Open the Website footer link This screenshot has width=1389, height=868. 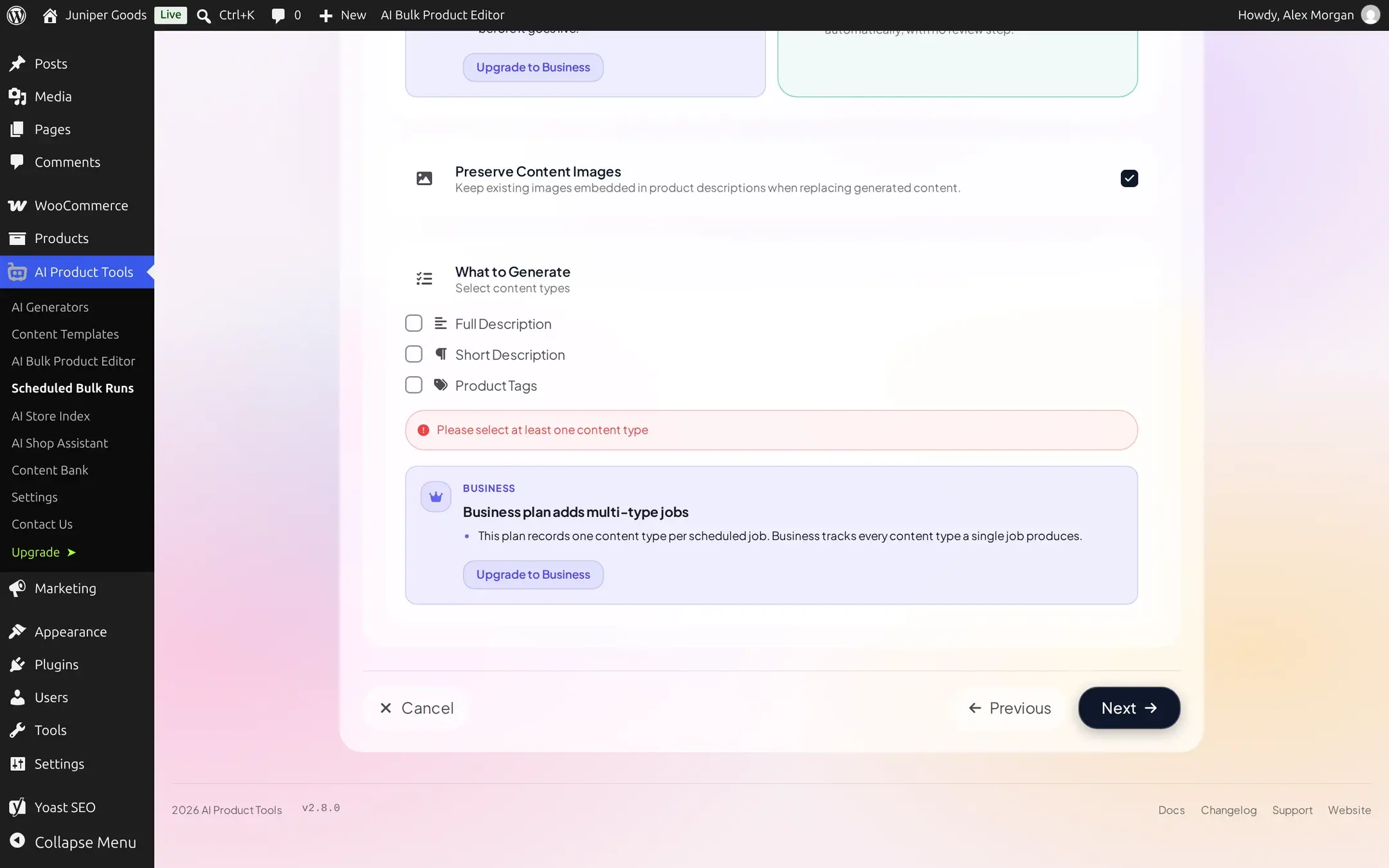pos(1349,810)
